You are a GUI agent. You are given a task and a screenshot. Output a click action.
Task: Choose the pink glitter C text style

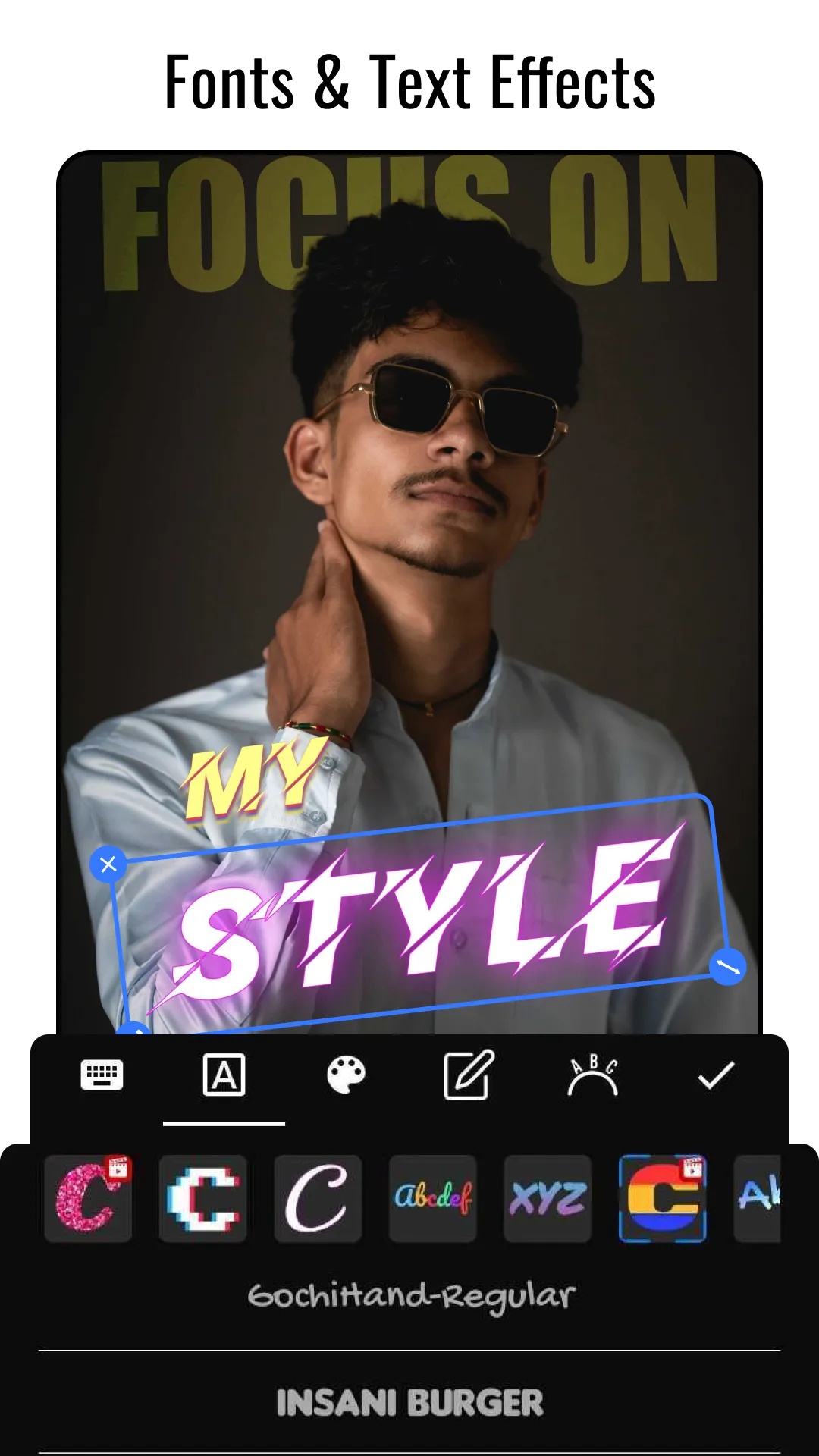[88, 1198]
